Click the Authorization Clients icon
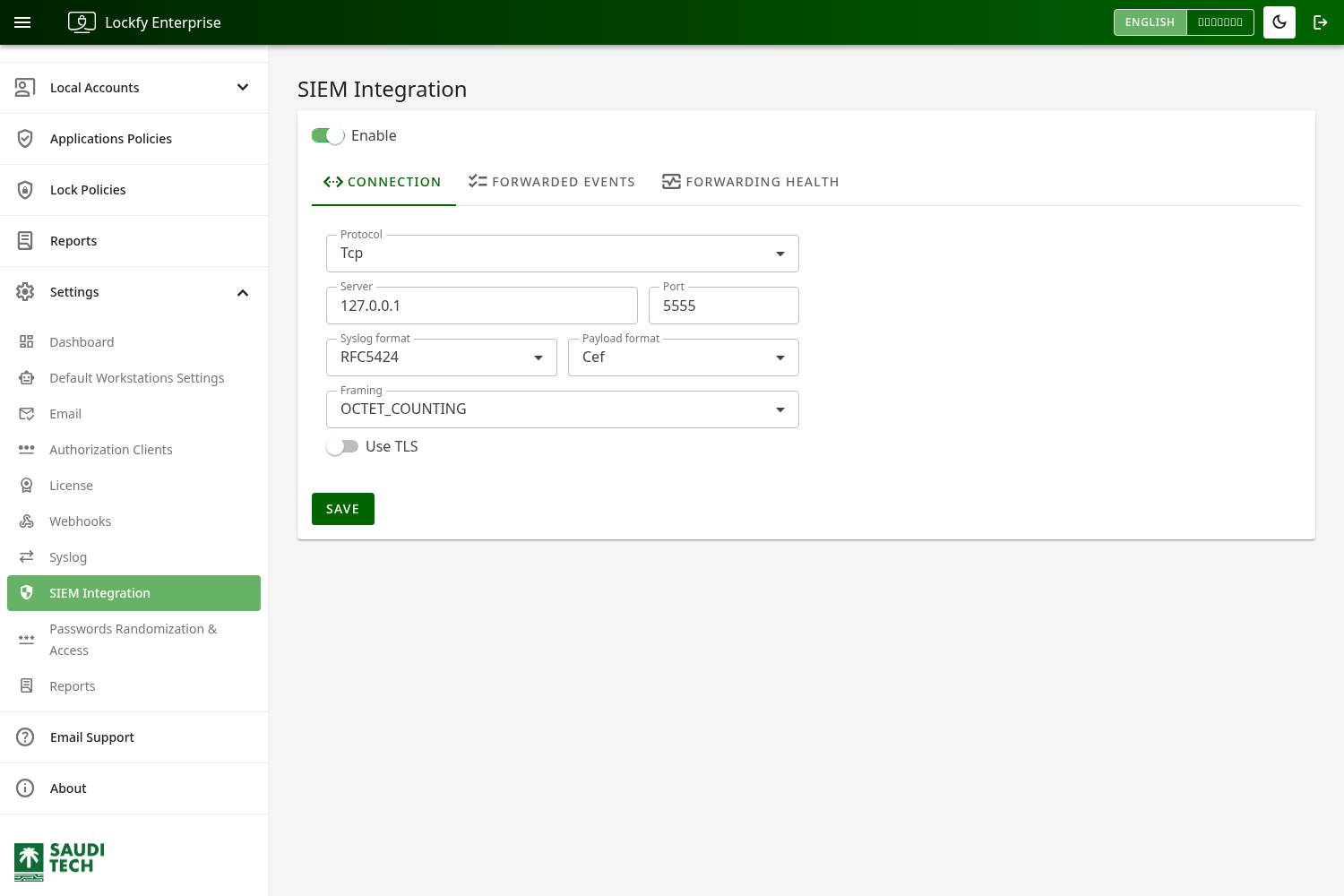The height and width of the screenshot is (896, 1344). click(x=27, y=450)
